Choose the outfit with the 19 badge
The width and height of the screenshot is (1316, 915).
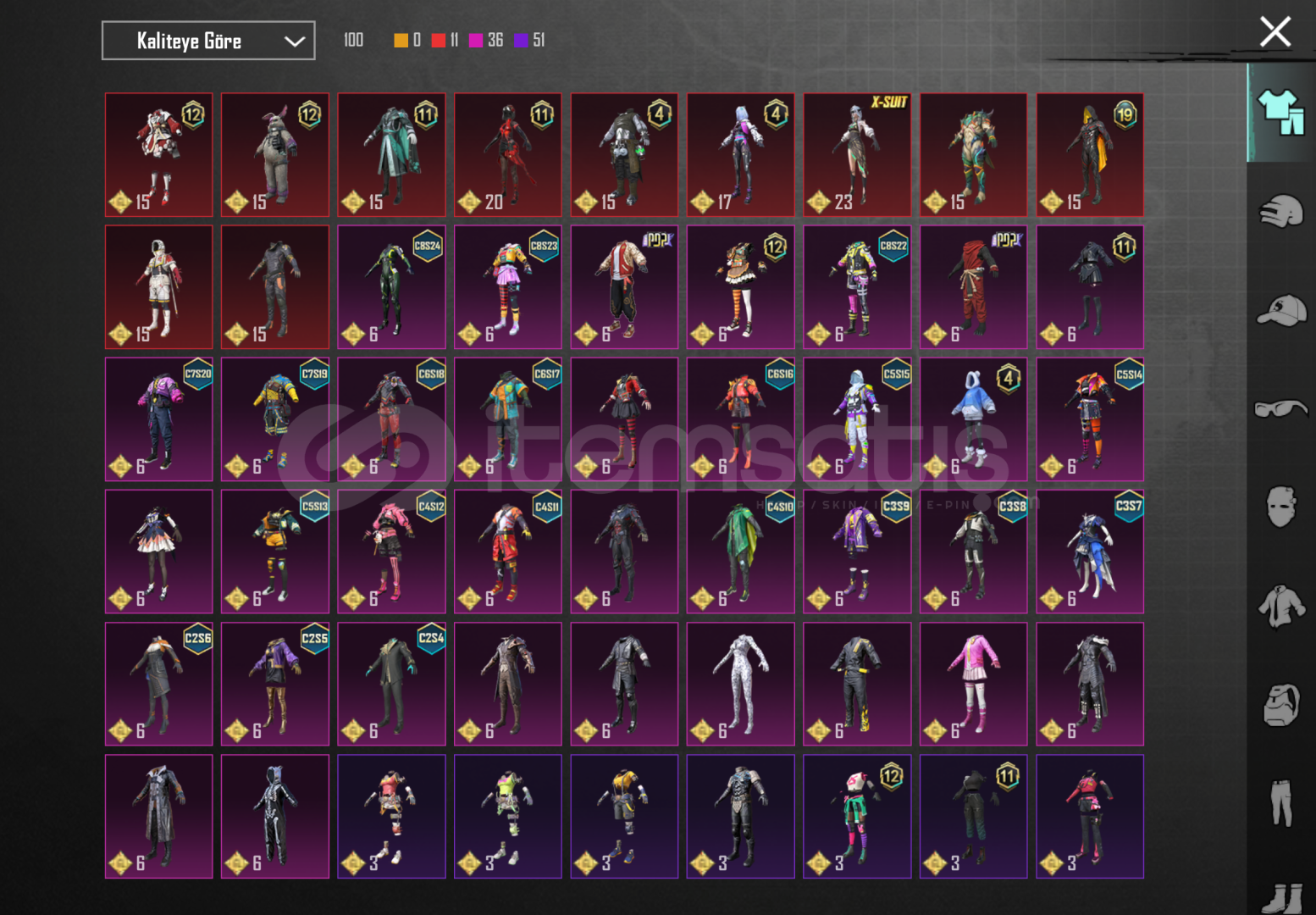click(x=1090, y=155)
